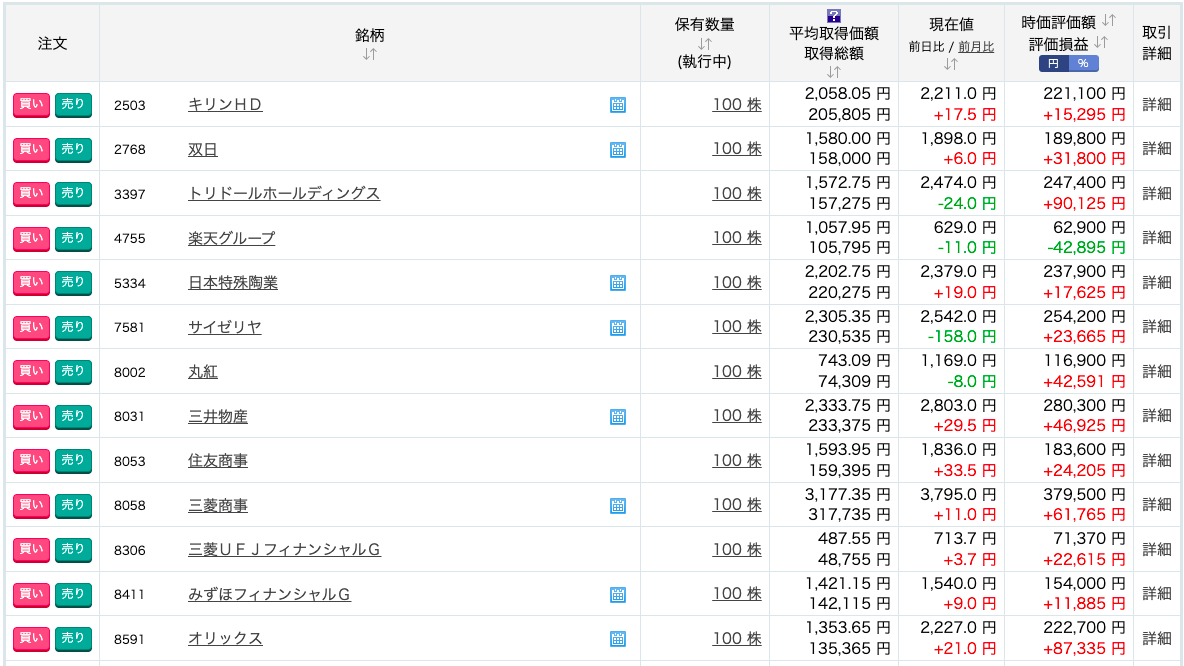1184x666 pixels.
Task: Open オリックス stock link
Action: (x=225, y=639)
